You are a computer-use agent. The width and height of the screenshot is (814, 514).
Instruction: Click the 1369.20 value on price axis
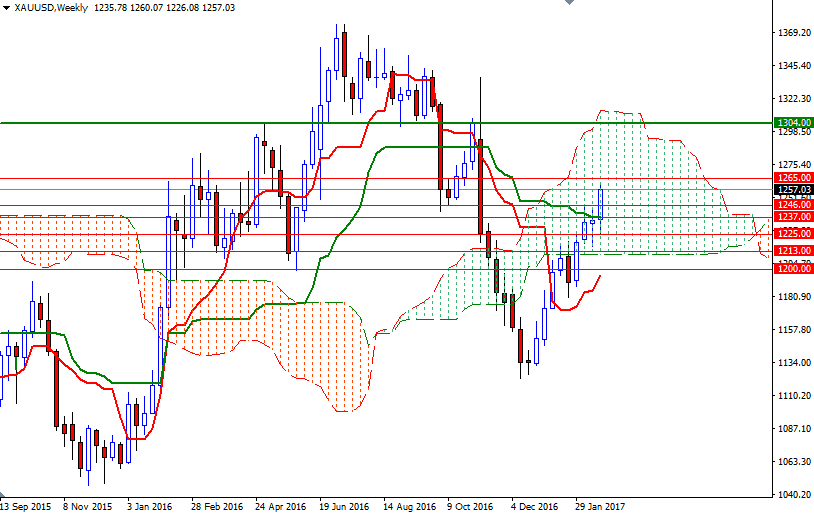793,33
